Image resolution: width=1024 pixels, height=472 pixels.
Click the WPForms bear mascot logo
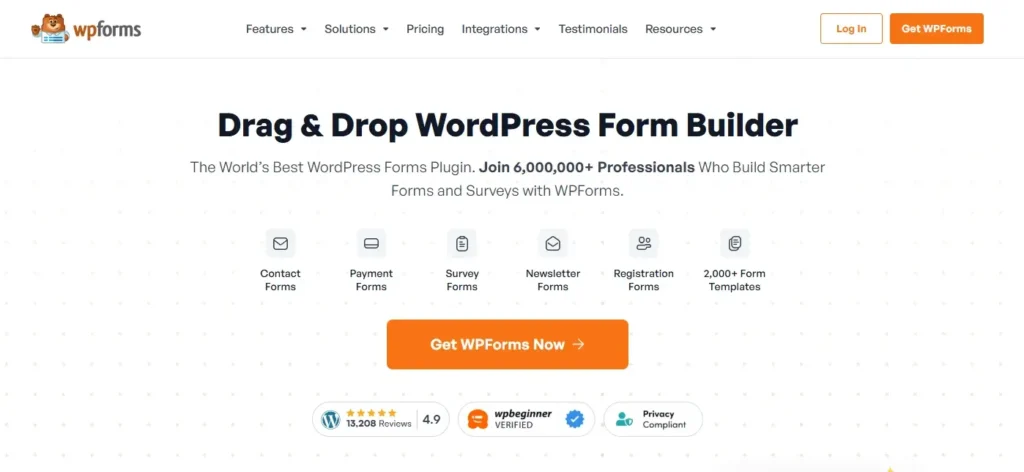(50, 29)
